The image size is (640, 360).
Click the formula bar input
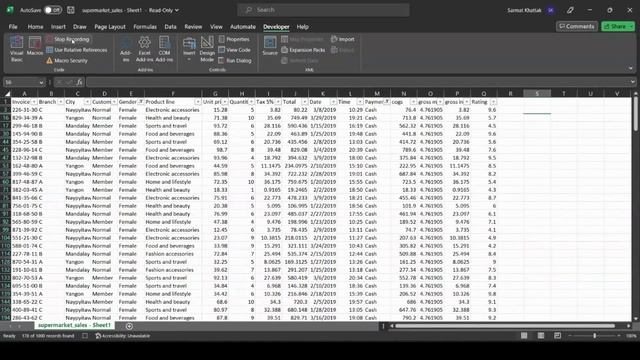(x=357, y=82)
